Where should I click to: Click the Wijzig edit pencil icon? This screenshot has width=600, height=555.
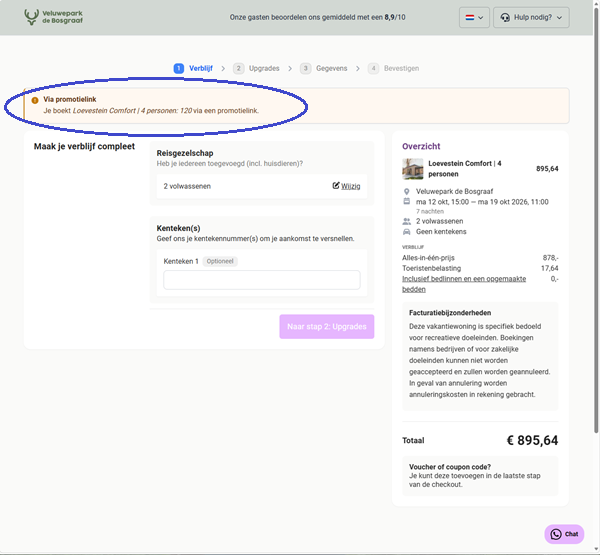(x=336, y=186)
